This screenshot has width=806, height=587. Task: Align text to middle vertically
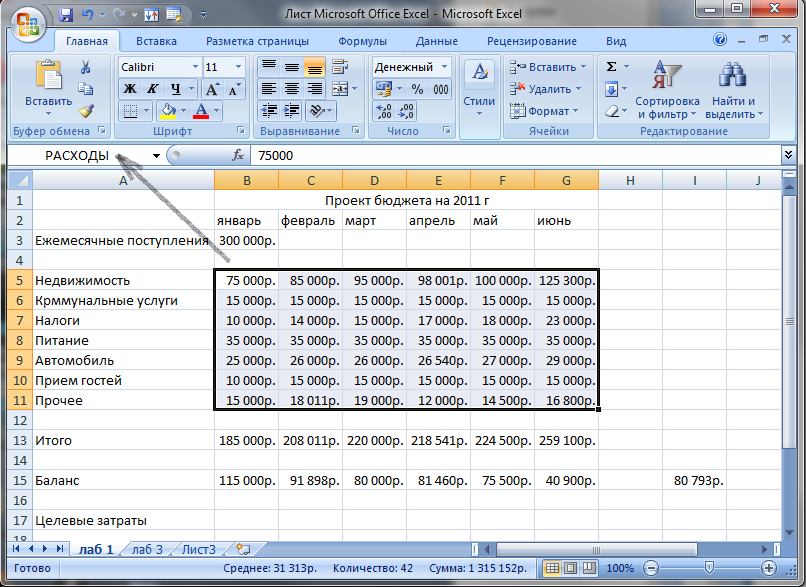(291, 67)
